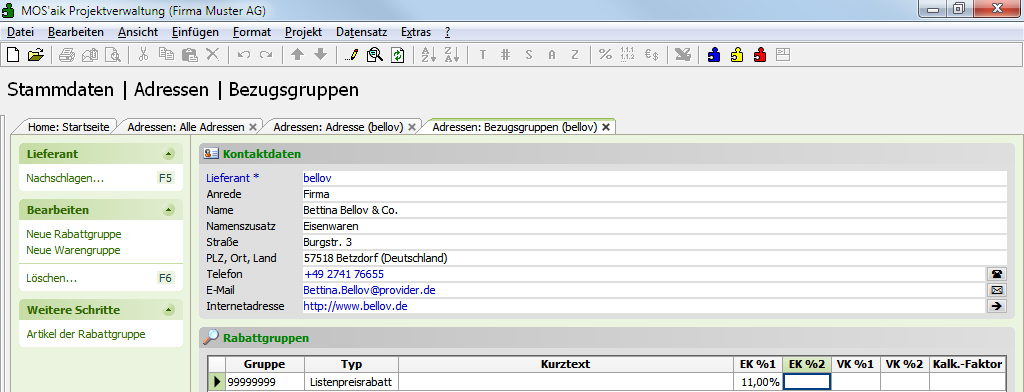1024x392 pixels.
Task: Collapse the Weitere Schritte panel
Action: pyautogui.click(x=168, y=310)
